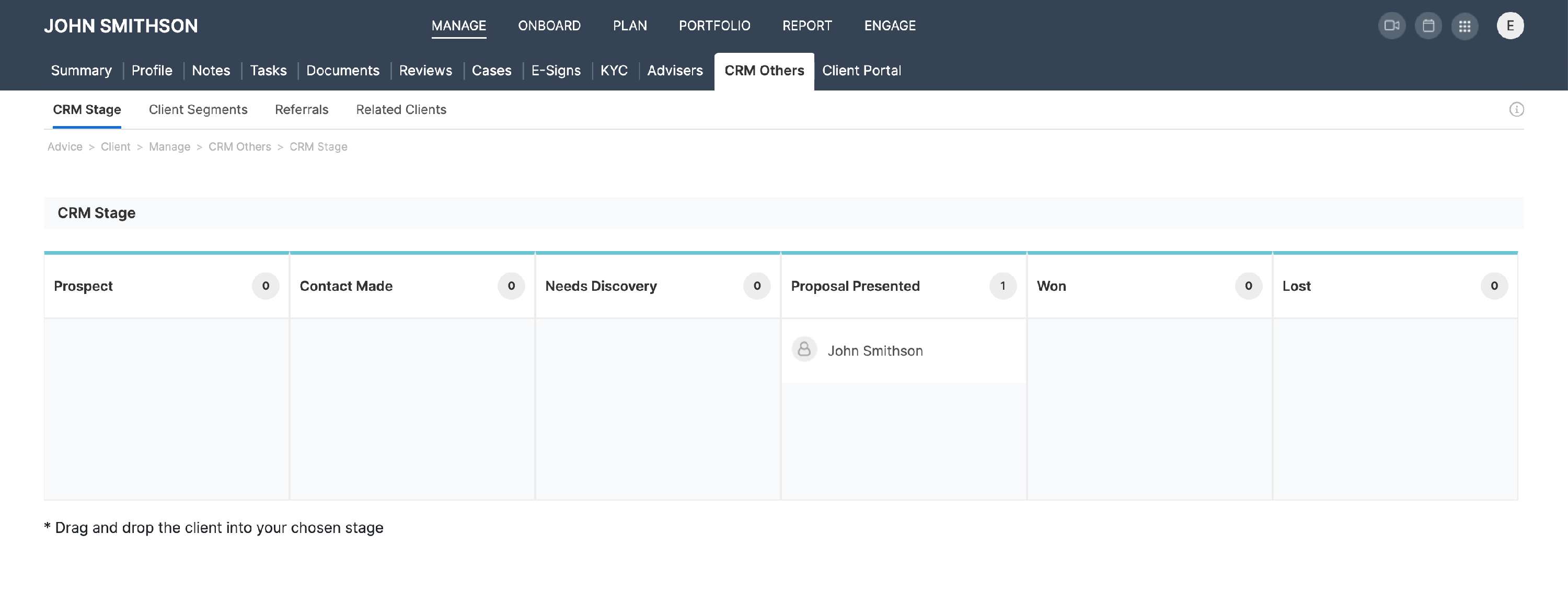Click the Client breadcrumb link

pos(116,147)
